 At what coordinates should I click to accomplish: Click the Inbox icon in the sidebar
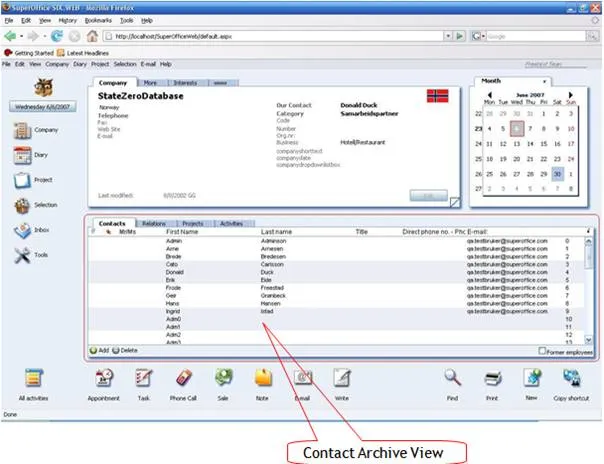pyautogui.click(x=25, y=231)
